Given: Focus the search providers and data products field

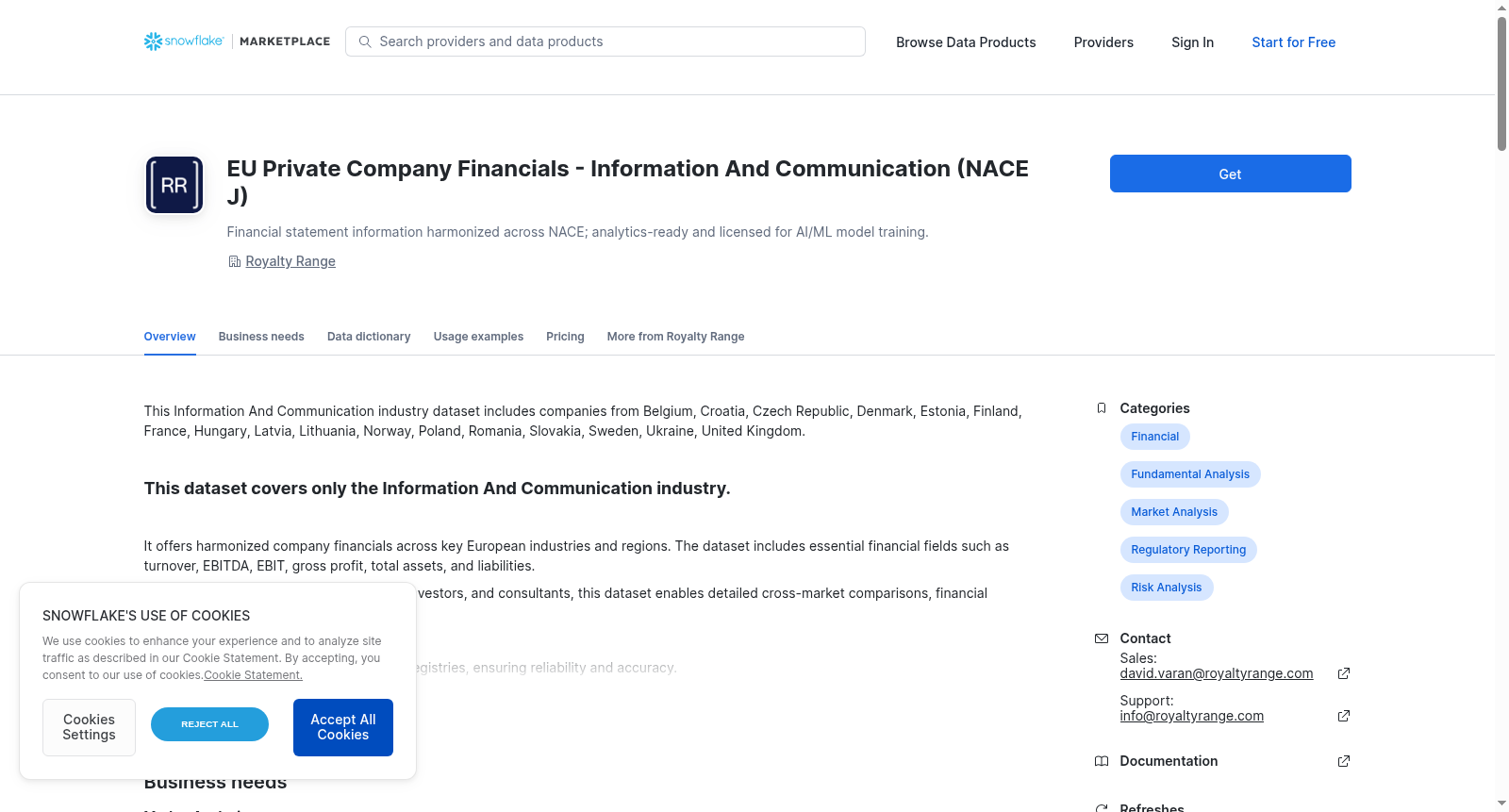Looking at the screenshot, I should tap(605, 41).
